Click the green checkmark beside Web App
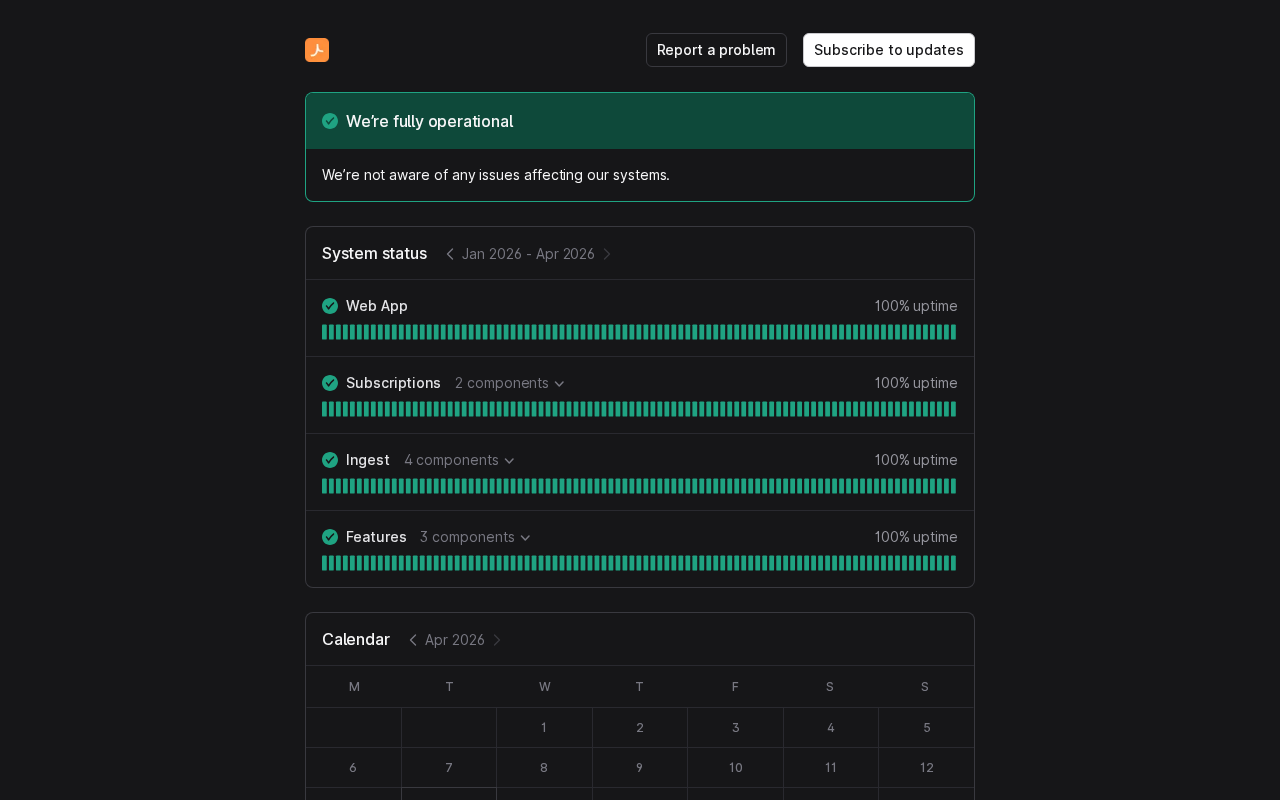Viewport: 1280px width, 800px height. click(330, 306)
